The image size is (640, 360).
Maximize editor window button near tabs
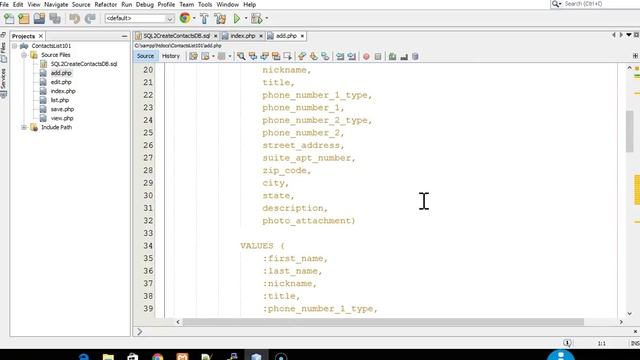(x=636, y=35)
